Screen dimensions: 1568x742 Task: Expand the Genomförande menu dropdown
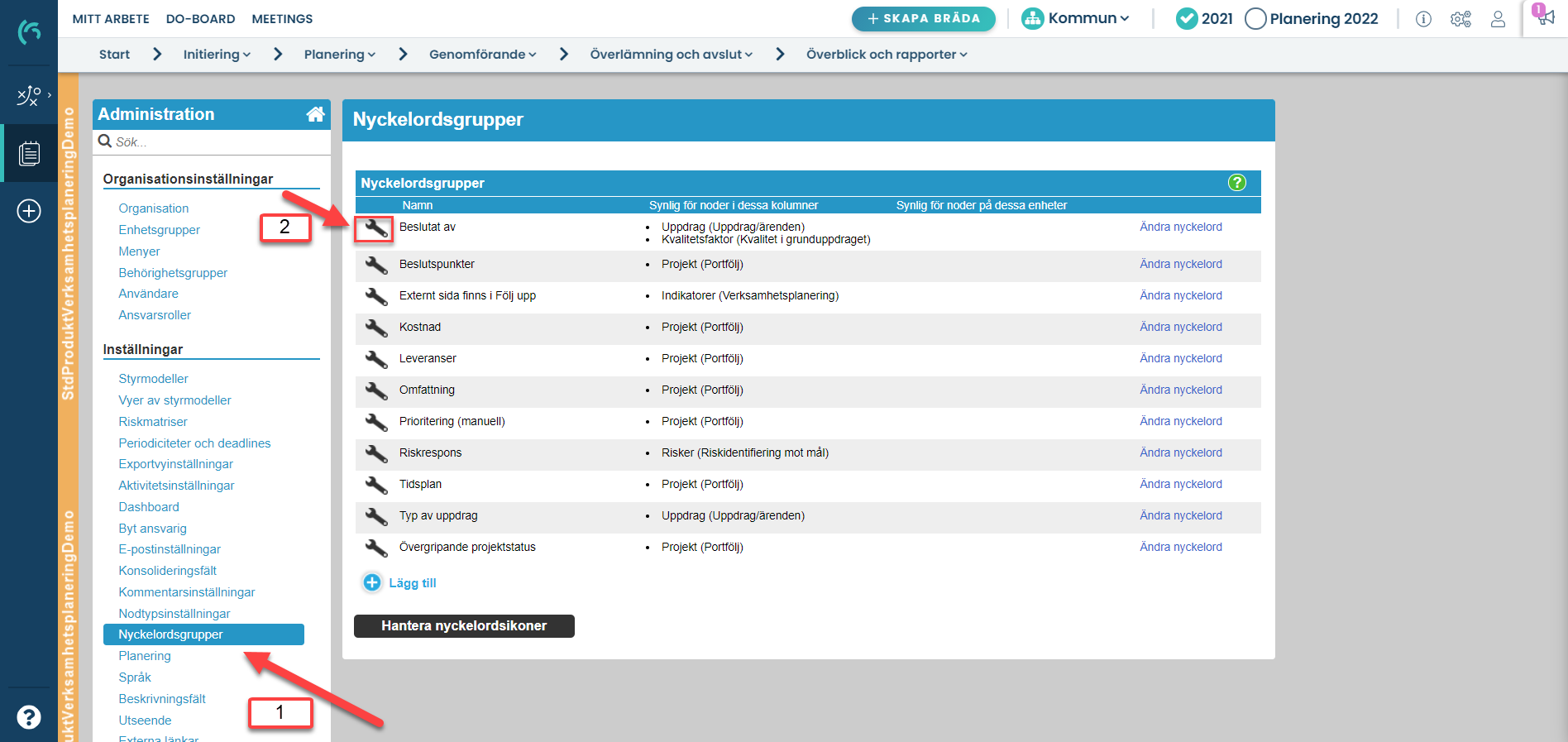pyautogui.click(x=483, y=55)
